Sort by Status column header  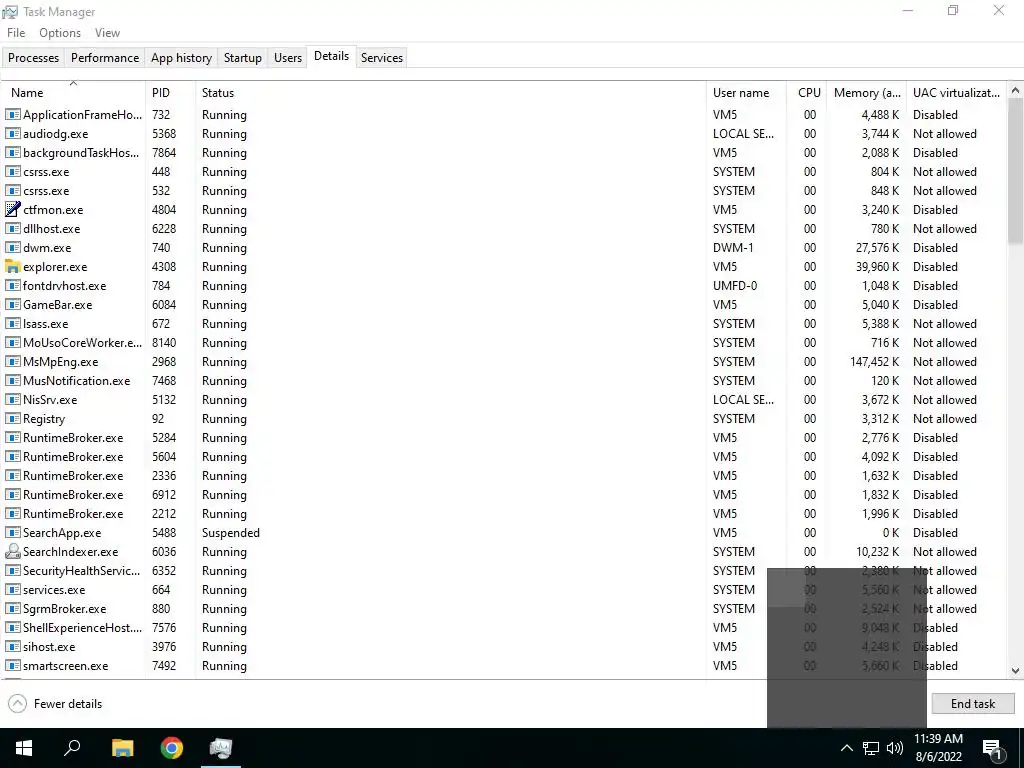click(451, 93)
